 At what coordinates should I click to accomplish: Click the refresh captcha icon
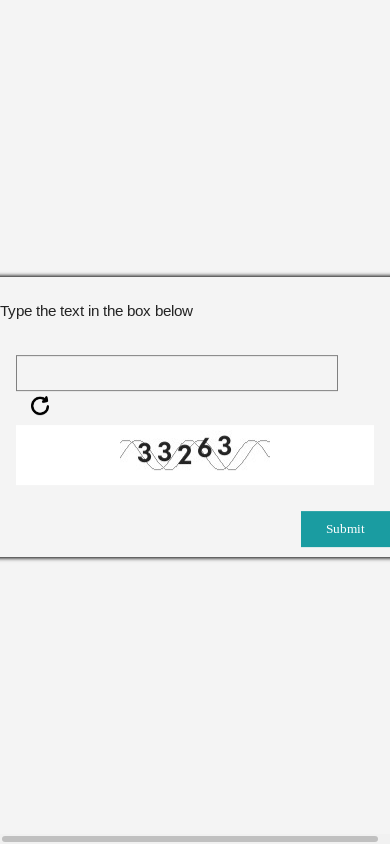pos(40,406)
